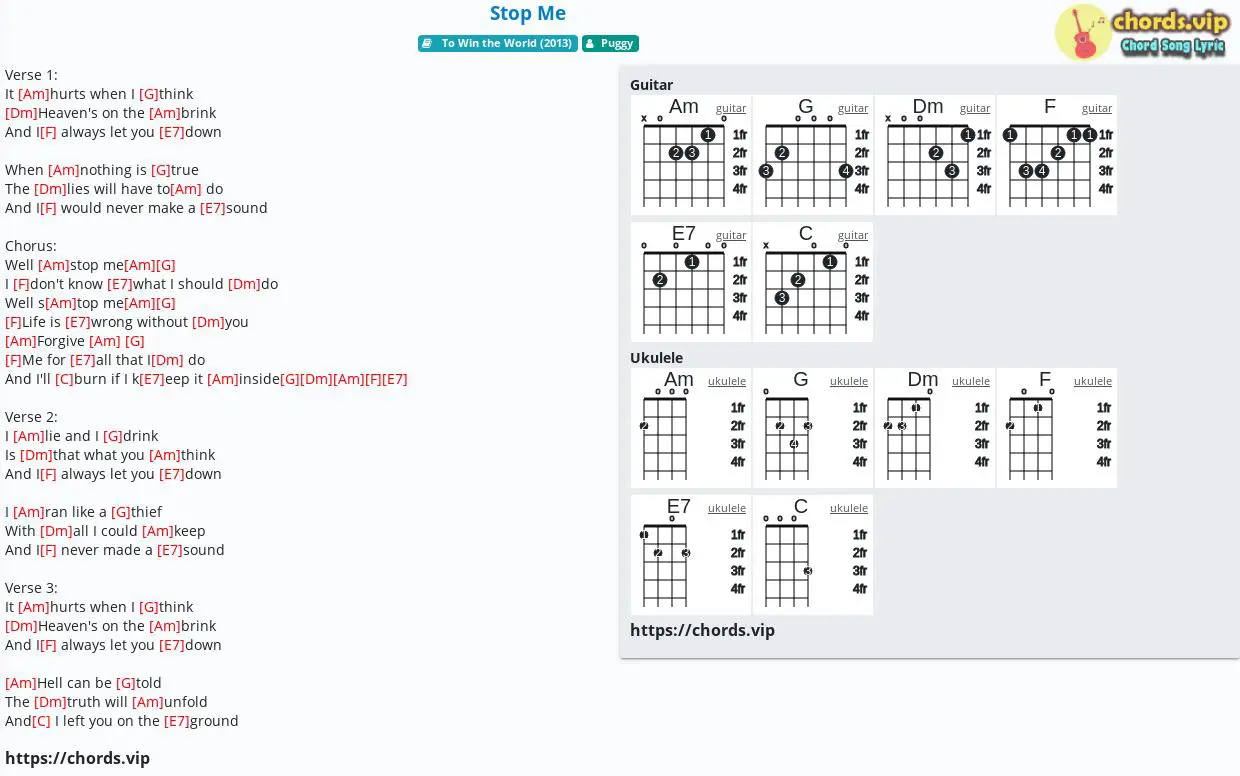Select the guitar Am chord diagram
The height and width of the screenshot is (776, 1240).
[x=691, y=155]
